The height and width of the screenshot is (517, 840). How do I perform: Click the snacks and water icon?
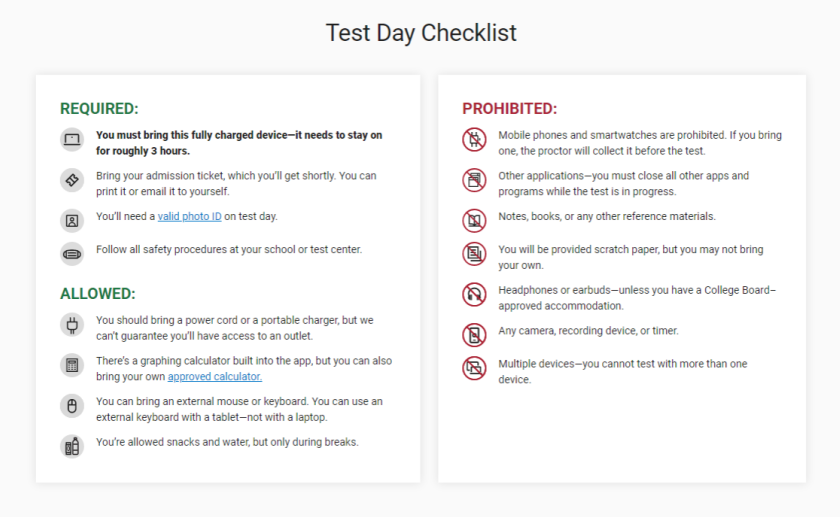pyautogui.click(x=72, y=446)
